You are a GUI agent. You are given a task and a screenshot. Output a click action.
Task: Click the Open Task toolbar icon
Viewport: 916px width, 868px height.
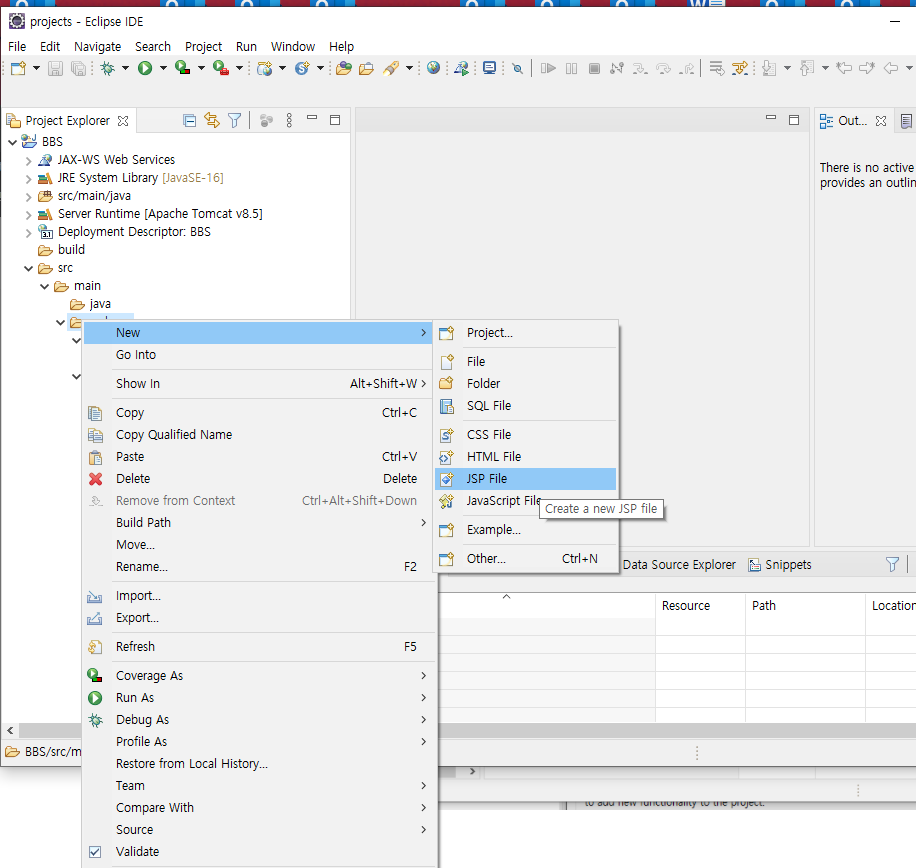click(366, 68)
